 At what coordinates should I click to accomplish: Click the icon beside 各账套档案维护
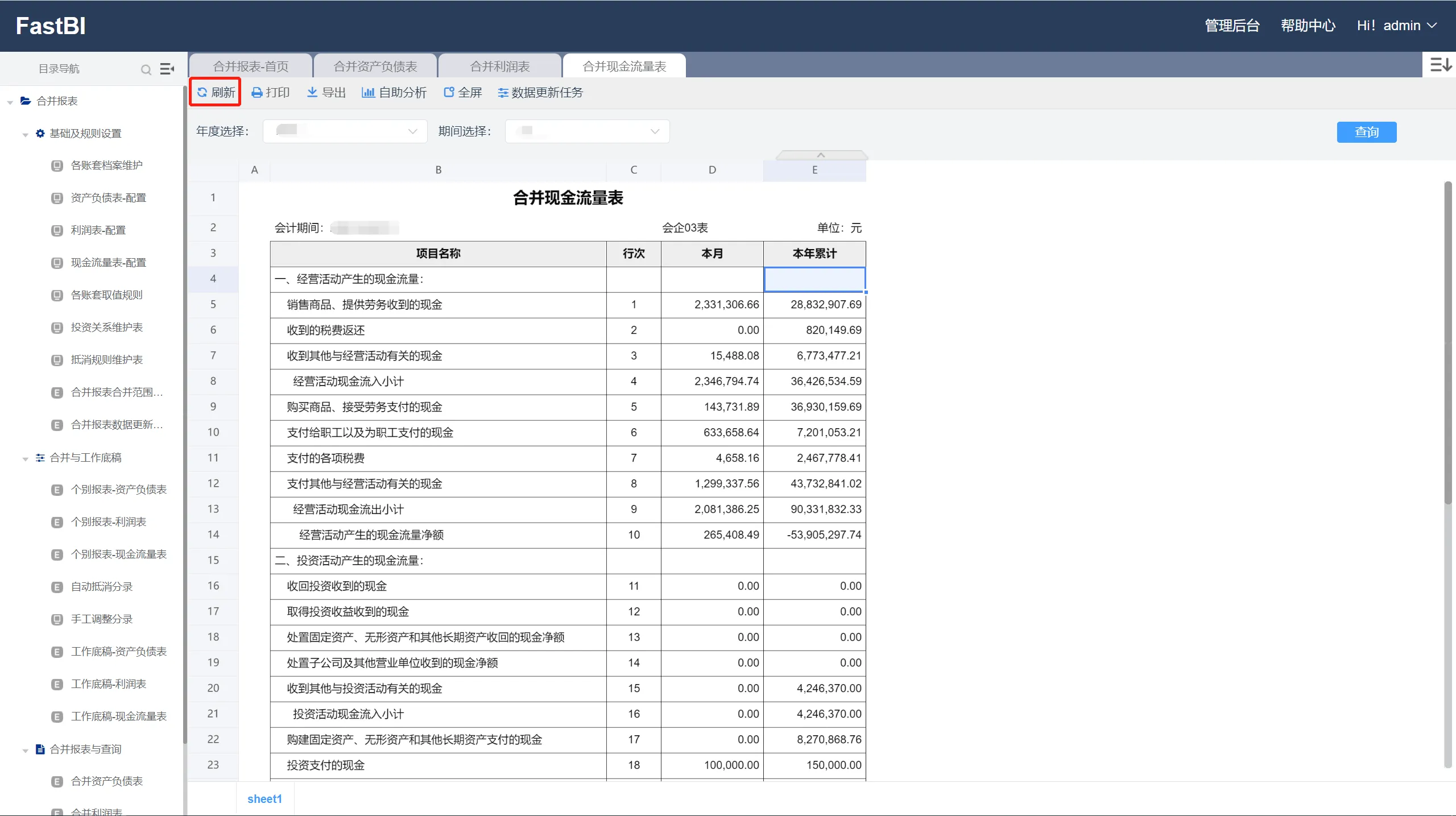click(x=57, y=165)
